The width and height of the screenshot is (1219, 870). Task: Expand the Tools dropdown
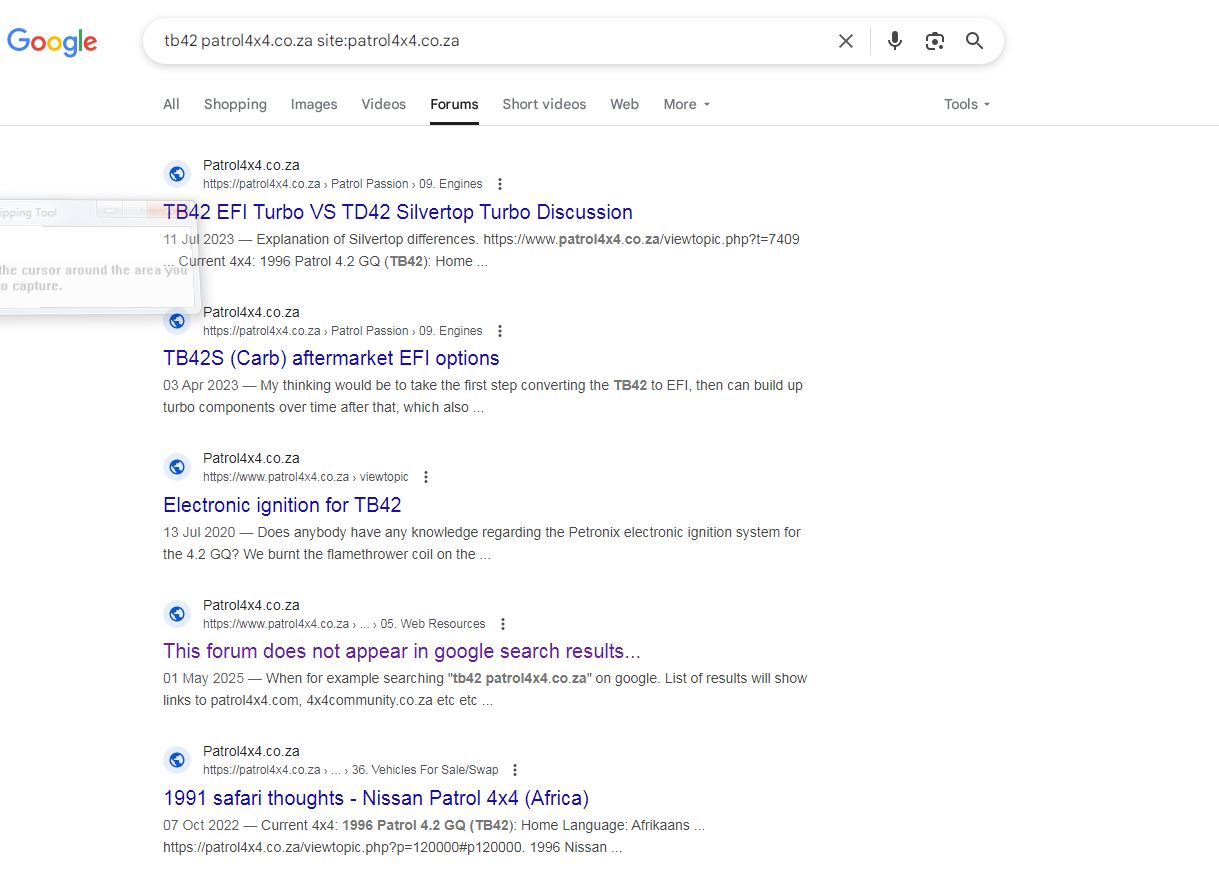click(x=967, y=104)
